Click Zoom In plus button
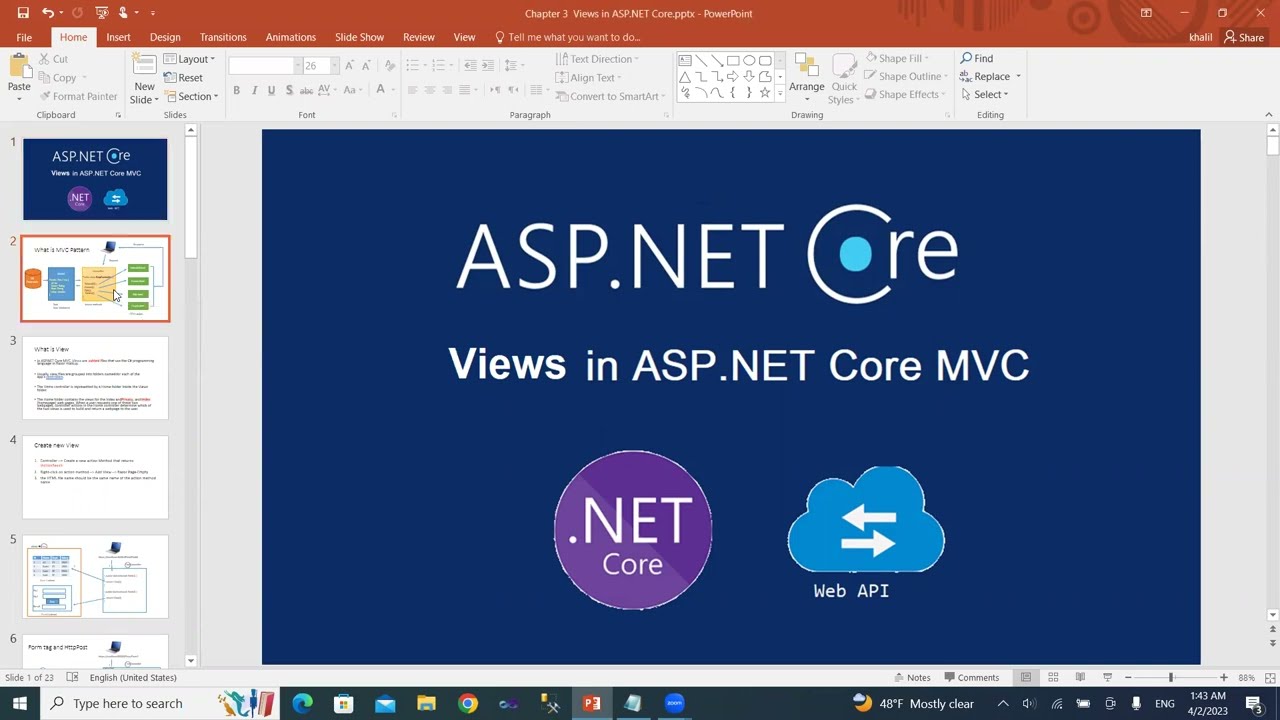The height and width of the screenshot is (720, 1280). 1223,677
